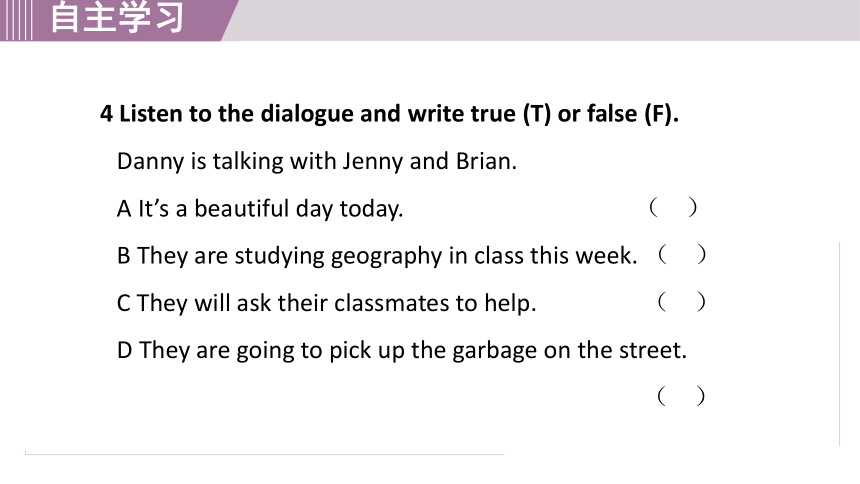Select the 自主学习 header title

[x=117, y=17]
